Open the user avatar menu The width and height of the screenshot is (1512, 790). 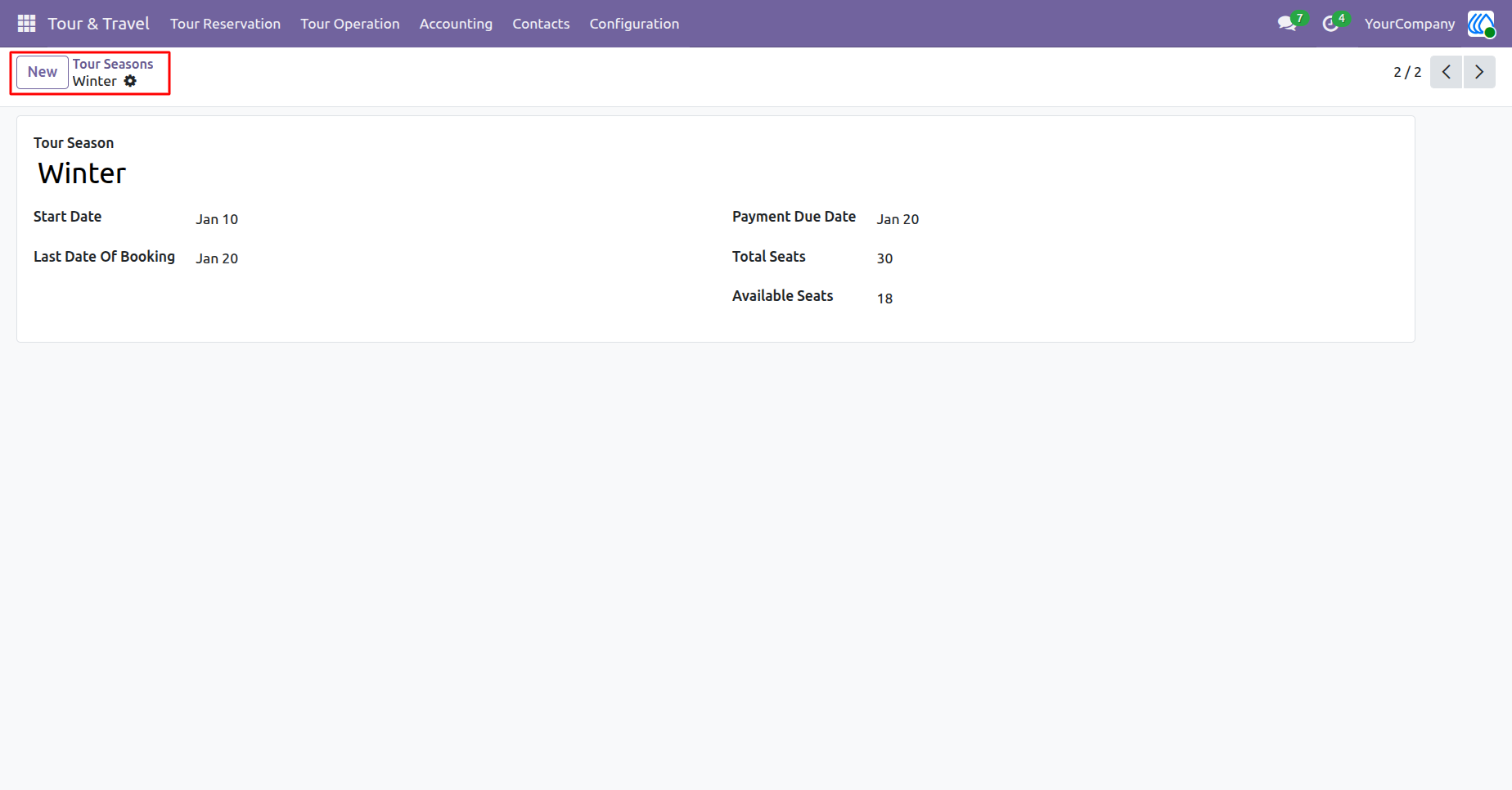pyautogui.click(x=1481, y=24)
